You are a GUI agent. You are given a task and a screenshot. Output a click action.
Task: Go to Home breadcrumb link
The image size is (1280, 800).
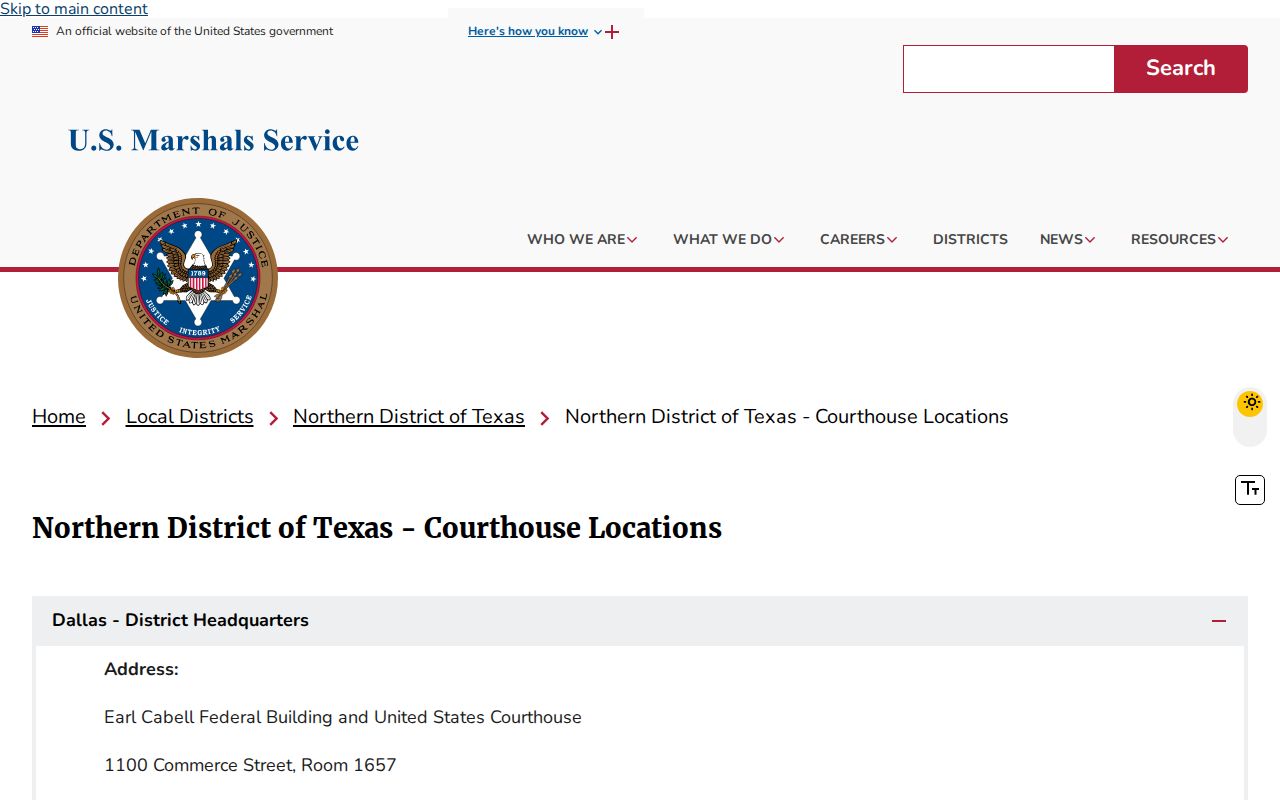[59, 417]
